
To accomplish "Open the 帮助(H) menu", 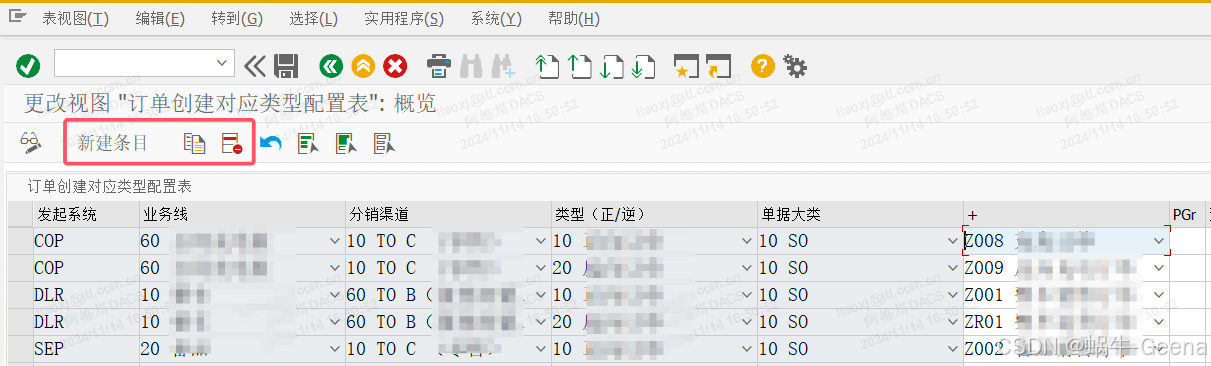I will (574, 19).
